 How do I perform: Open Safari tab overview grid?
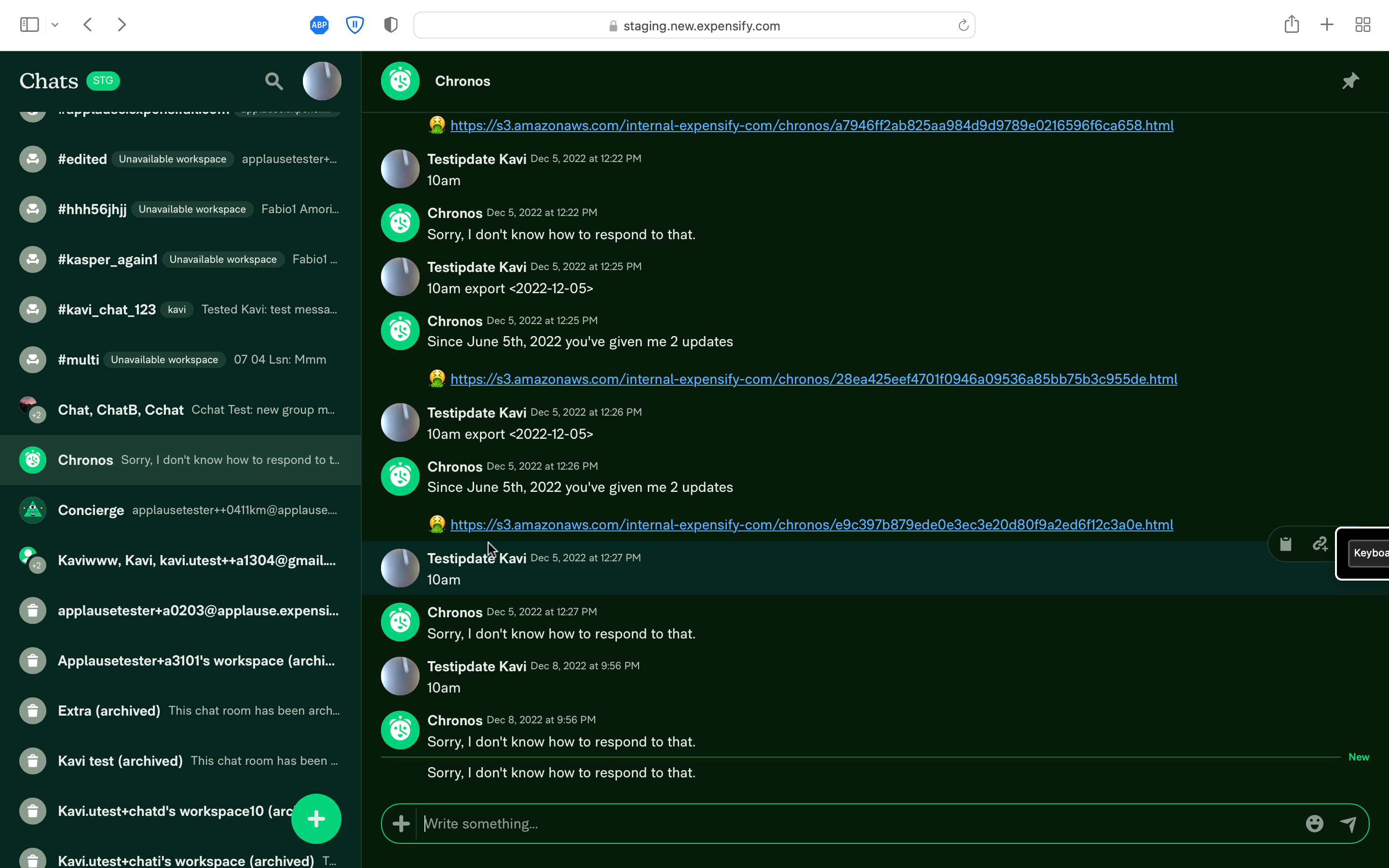tap(1362, 25)
